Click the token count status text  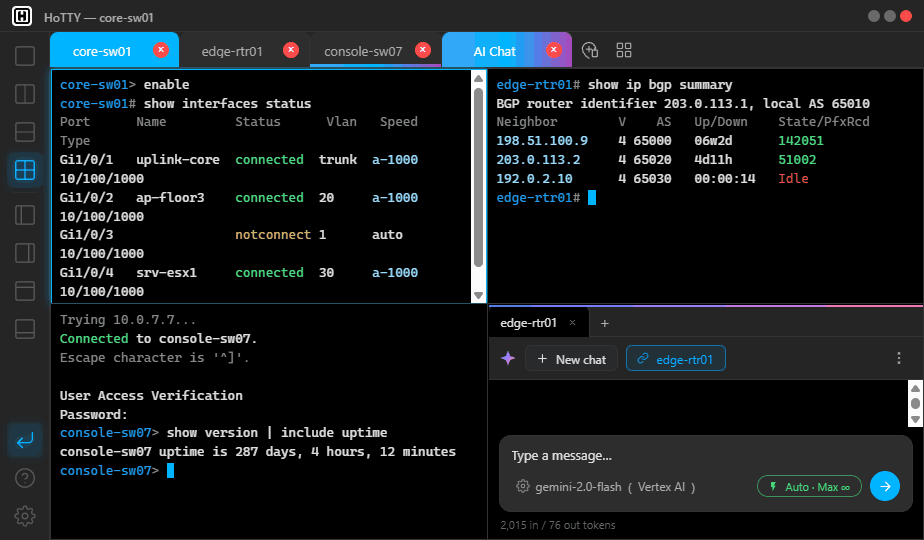pyautogui.click(x=557, y=525)
